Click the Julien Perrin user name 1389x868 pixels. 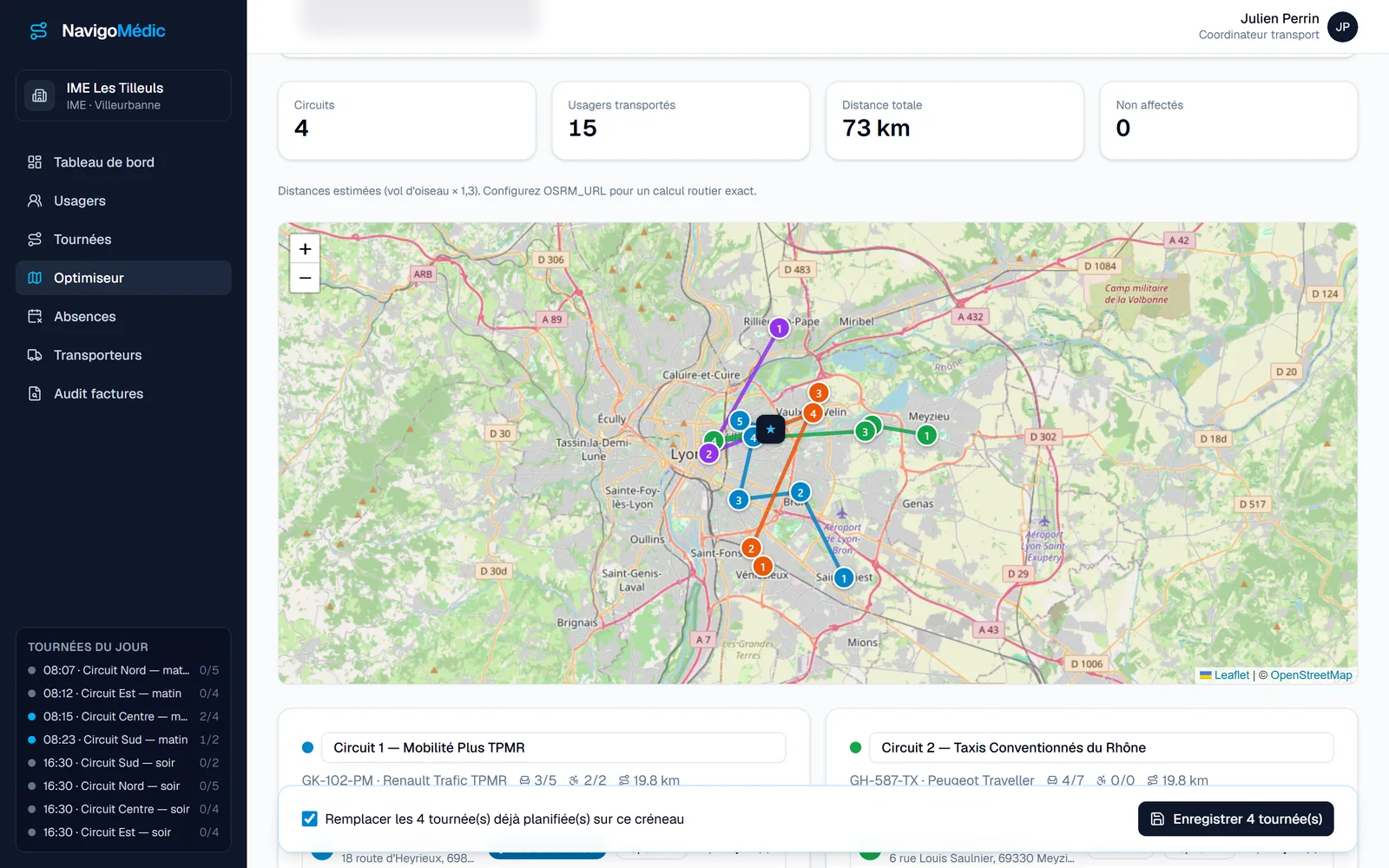(x=1279, y=18)
